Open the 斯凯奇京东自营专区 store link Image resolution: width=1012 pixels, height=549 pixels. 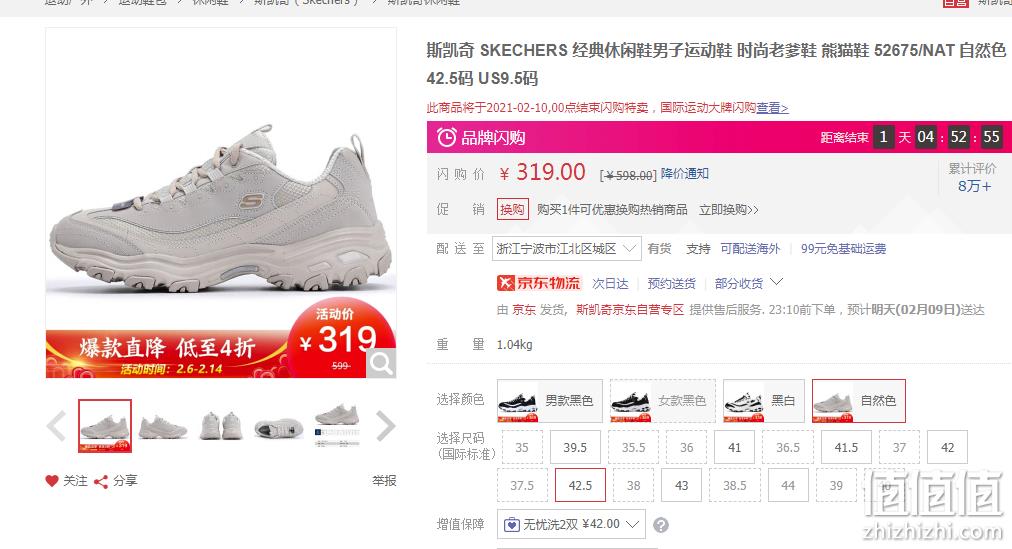(x=630, y=310)
